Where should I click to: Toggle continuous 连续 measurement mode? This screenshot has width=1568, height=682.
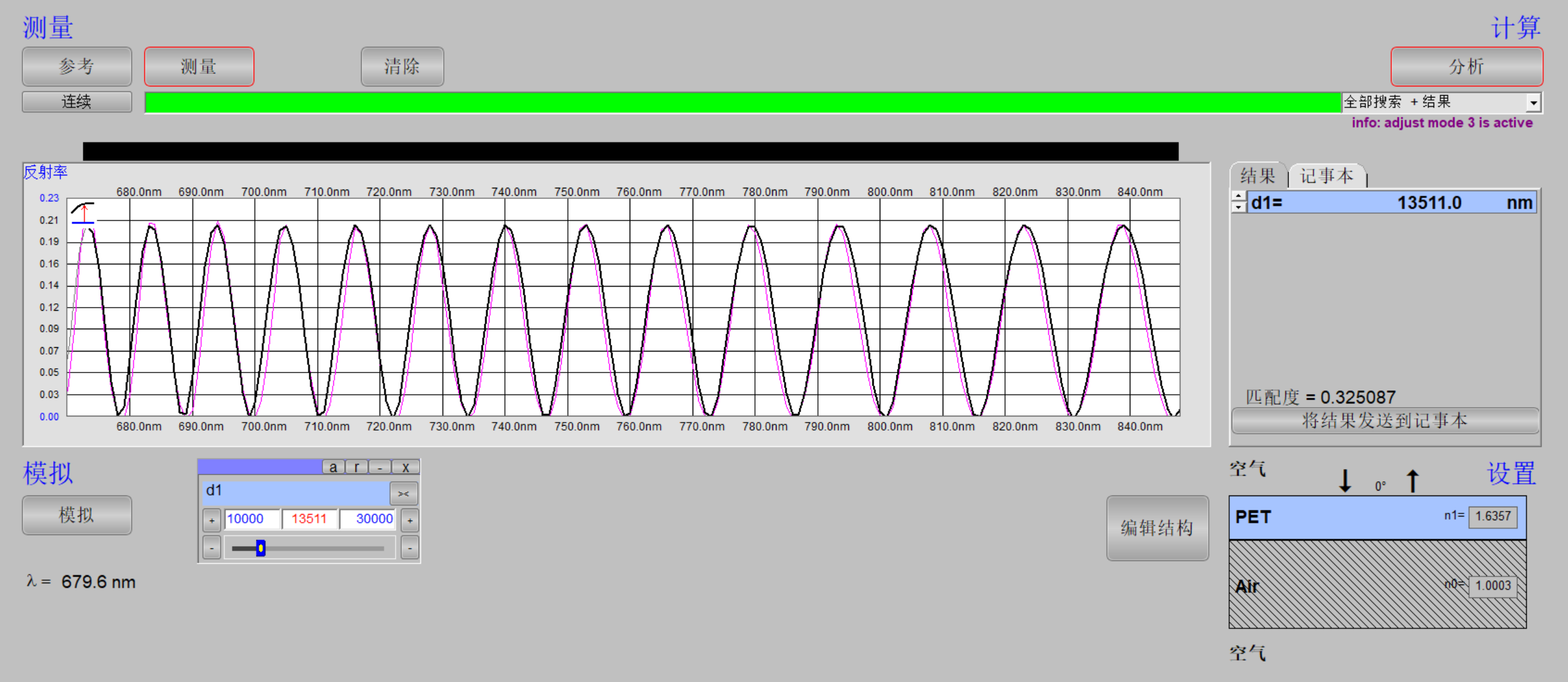[77, 102]
